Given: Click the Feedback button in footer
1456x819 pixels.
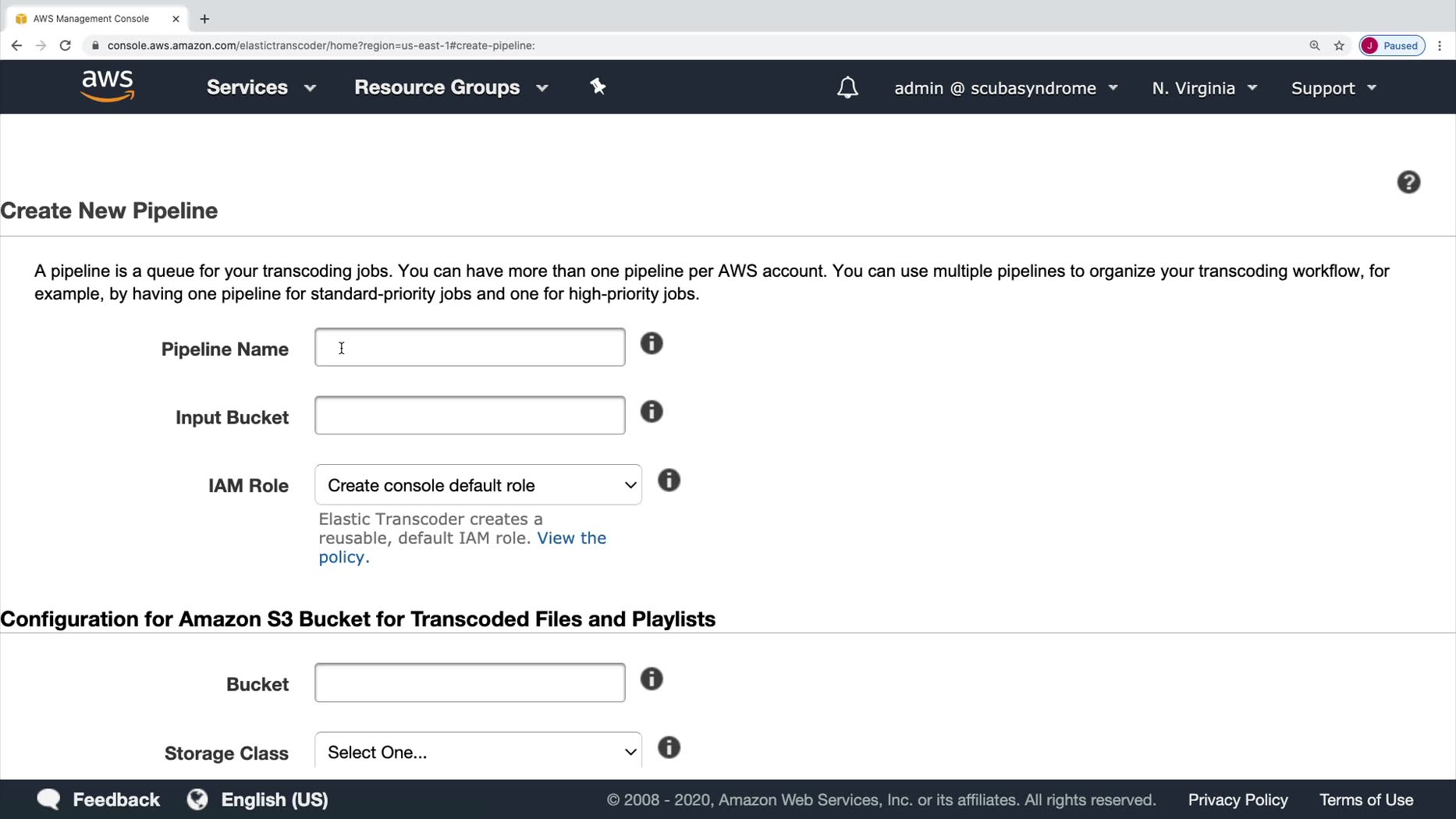Looking at the screenshot, I should pos(99,799).
